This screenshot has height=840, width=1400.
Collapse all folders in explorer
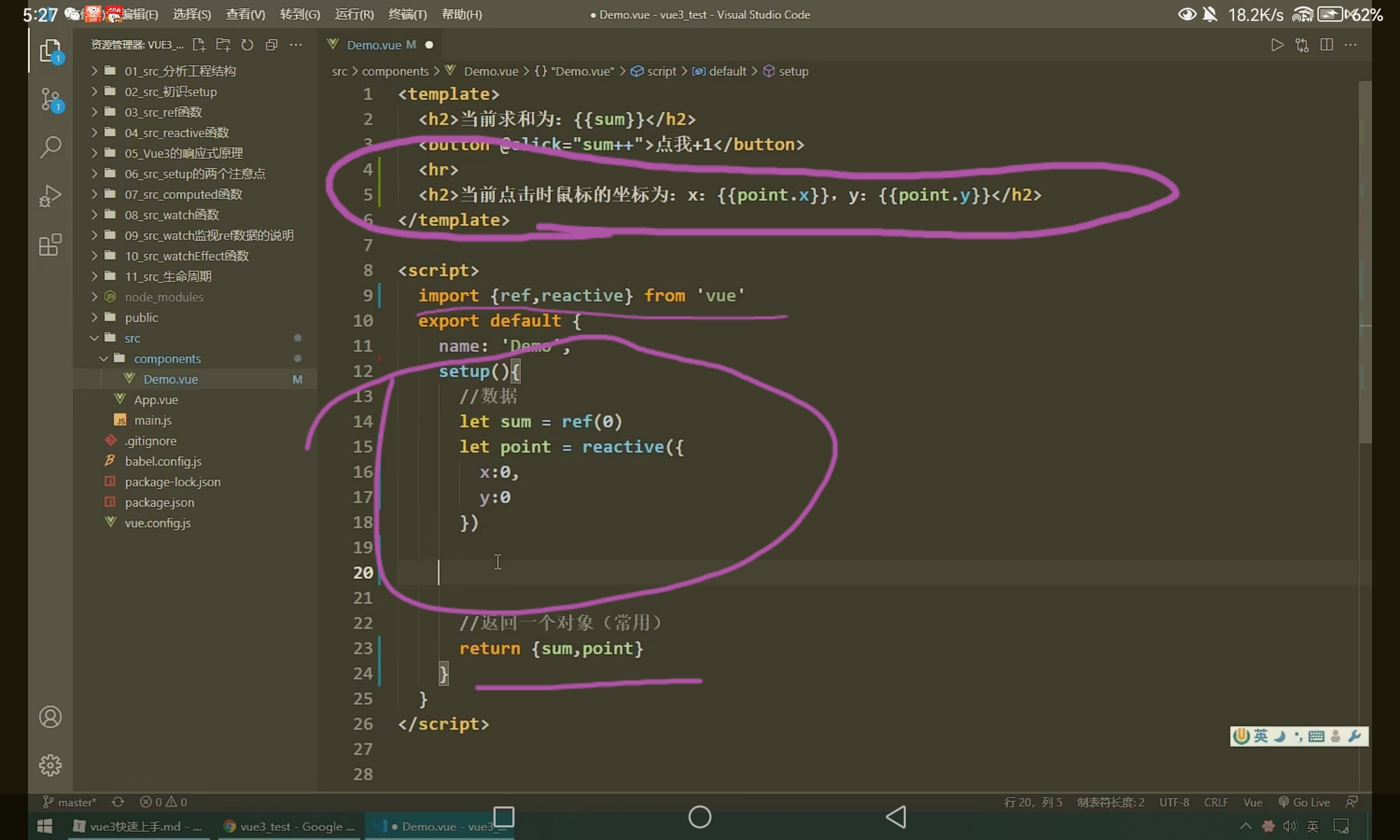tap(272, 45)
